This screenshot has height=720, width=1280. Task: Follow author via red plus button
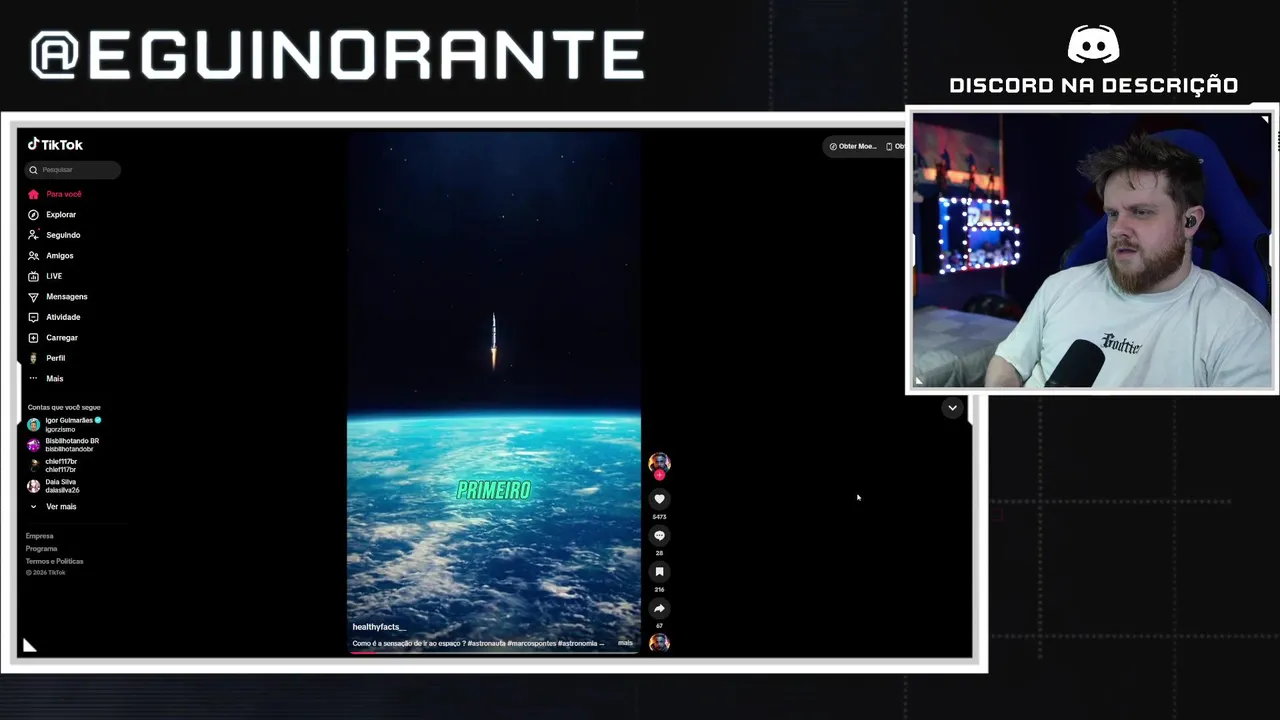[659, 475]
